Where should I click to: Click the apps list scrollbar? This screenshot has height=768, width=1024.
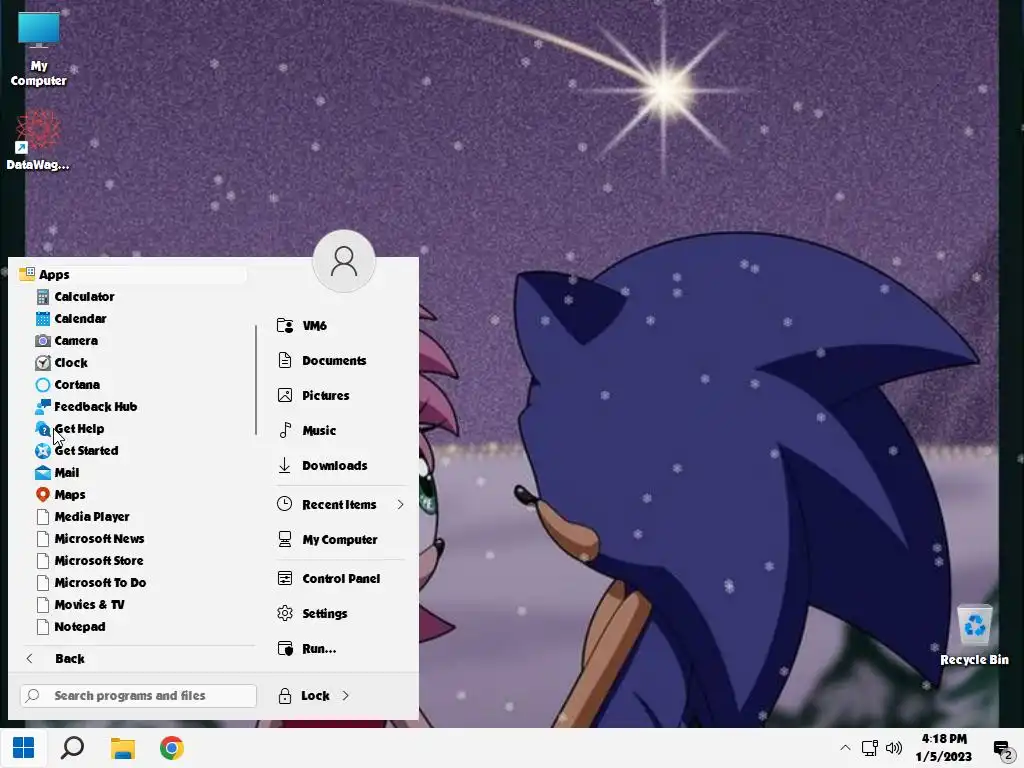(256, 379)
